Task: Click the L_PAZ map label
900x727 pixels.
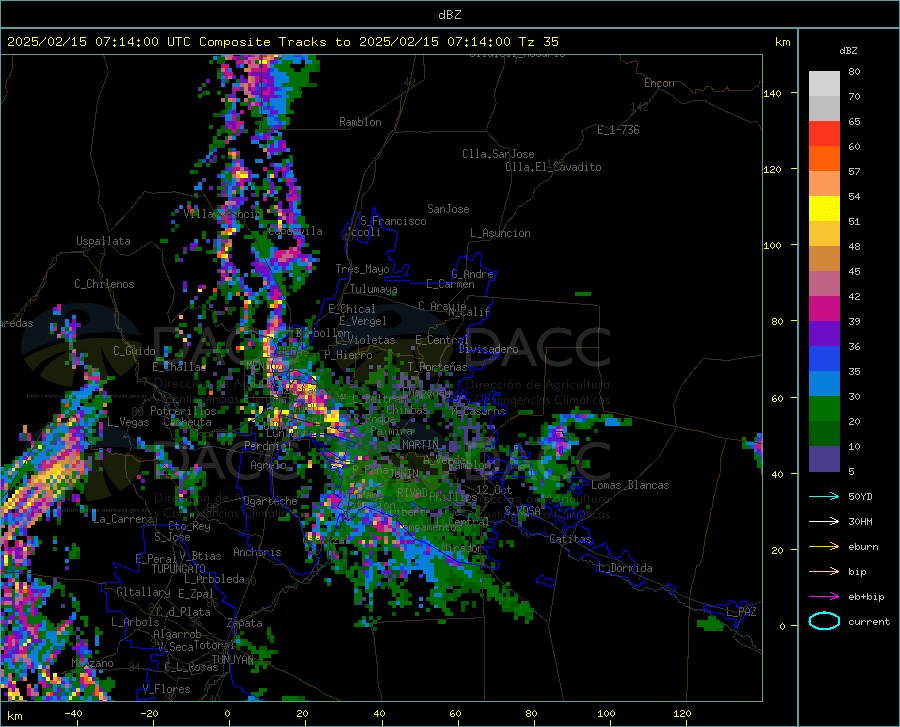Action: coord(741,612)
